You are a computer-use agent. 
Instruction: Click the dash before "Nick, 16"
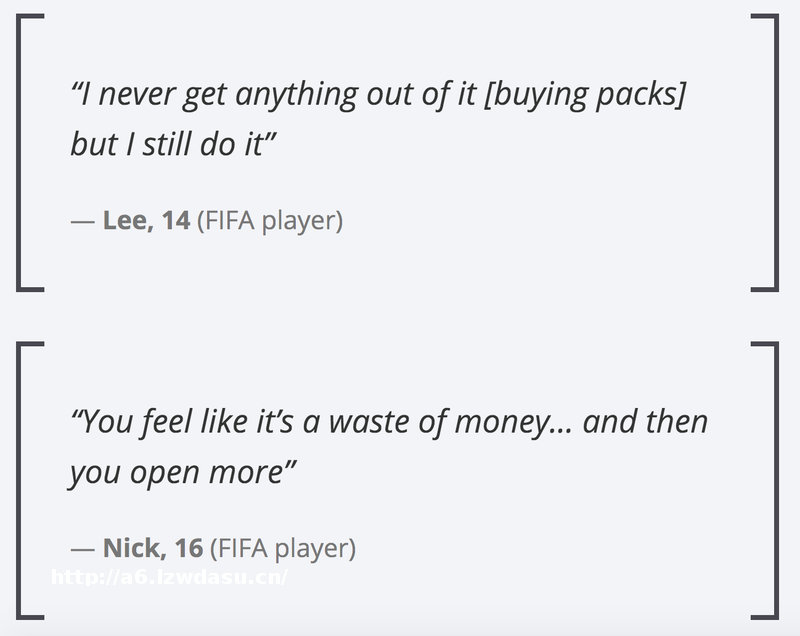(x=81, y=548)
